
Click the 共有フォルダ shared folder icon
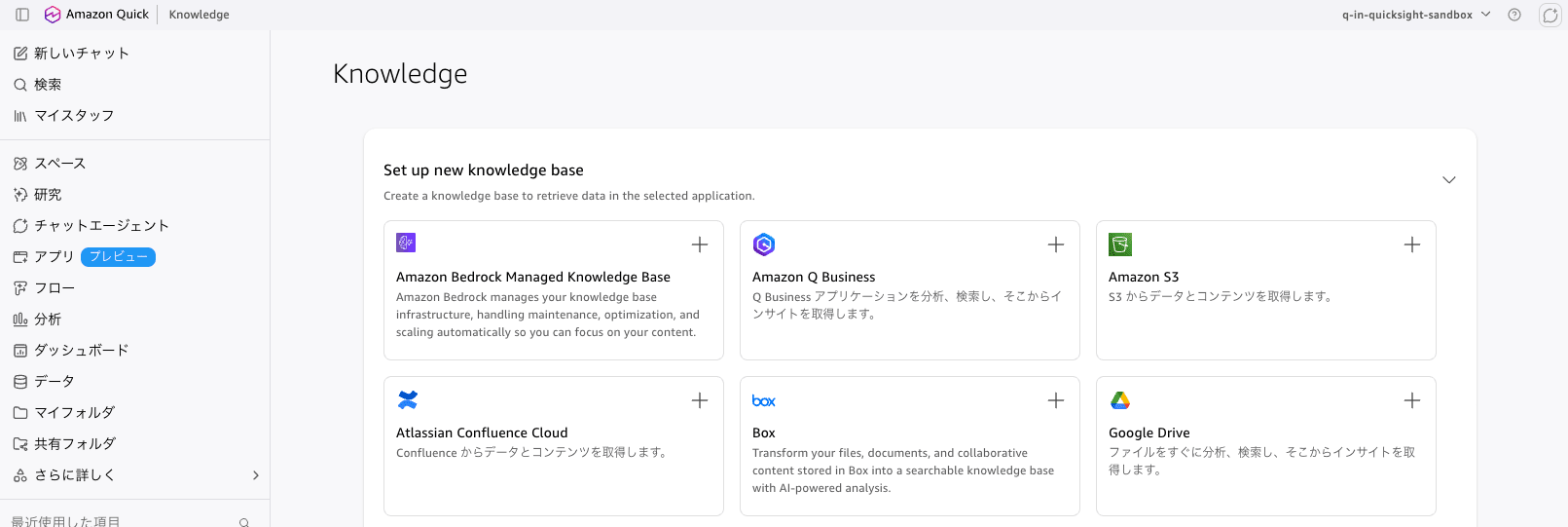click(x=20, y=444)
